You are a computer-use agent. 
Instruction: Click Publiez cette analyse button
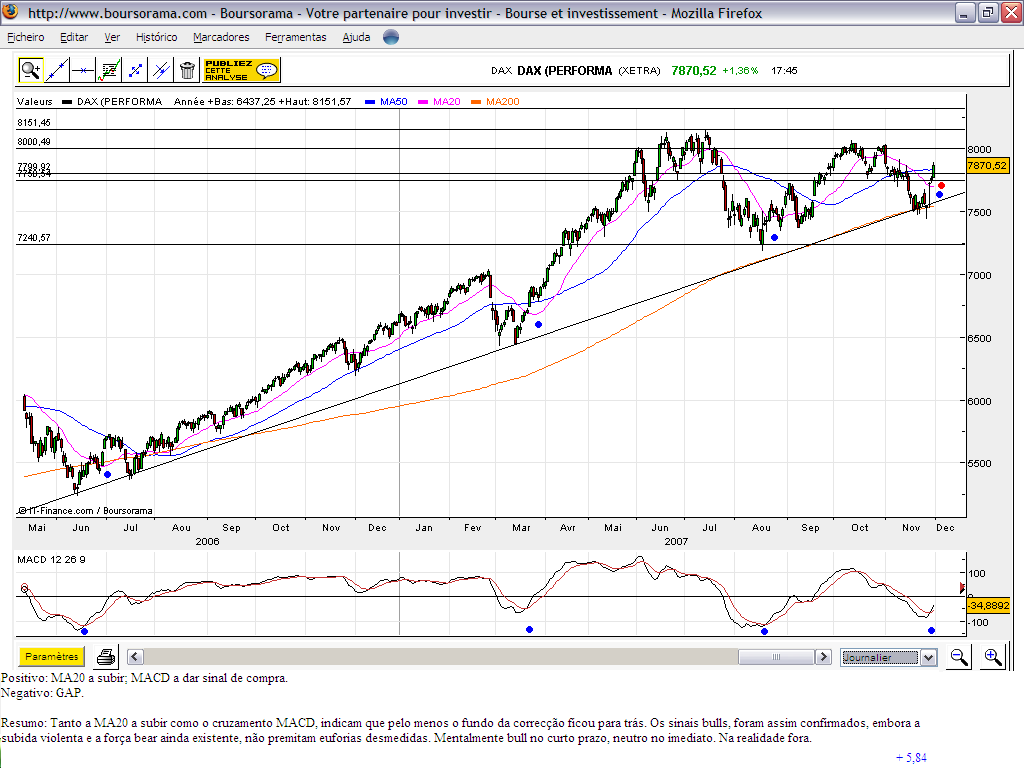click(x=242, y=70)
